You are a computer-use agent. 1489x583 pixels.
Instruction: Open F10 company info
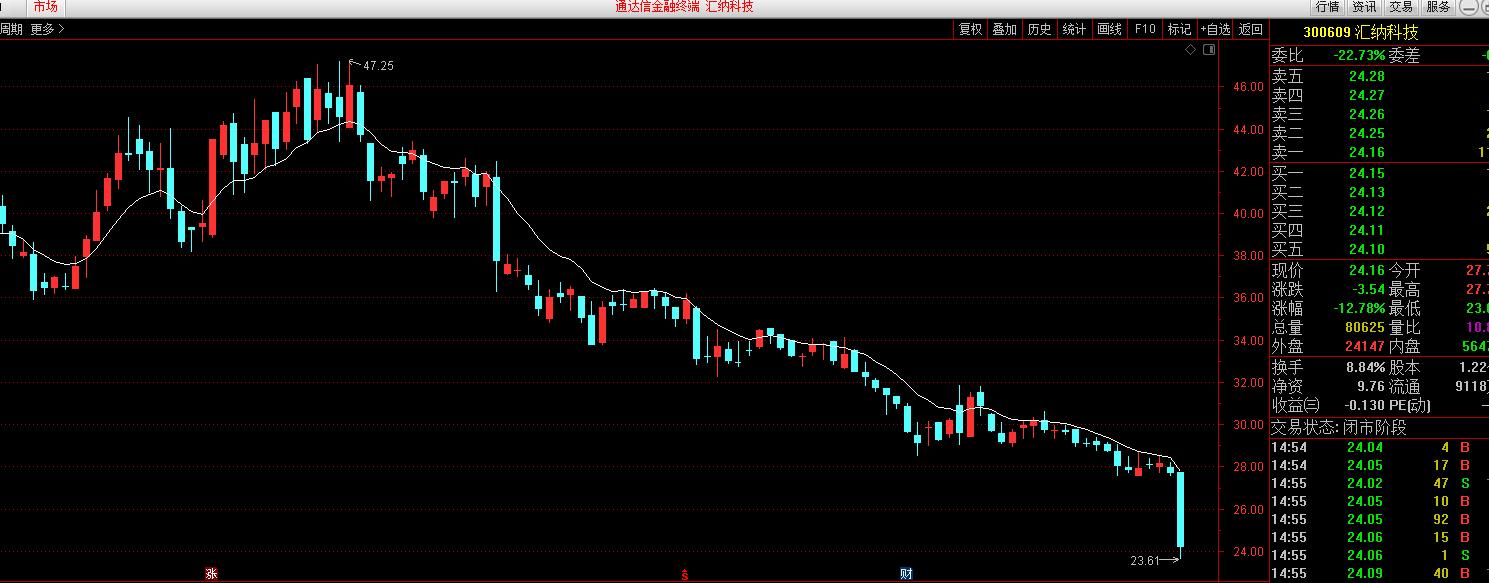pyautogui.click(x=1145, y=29)
